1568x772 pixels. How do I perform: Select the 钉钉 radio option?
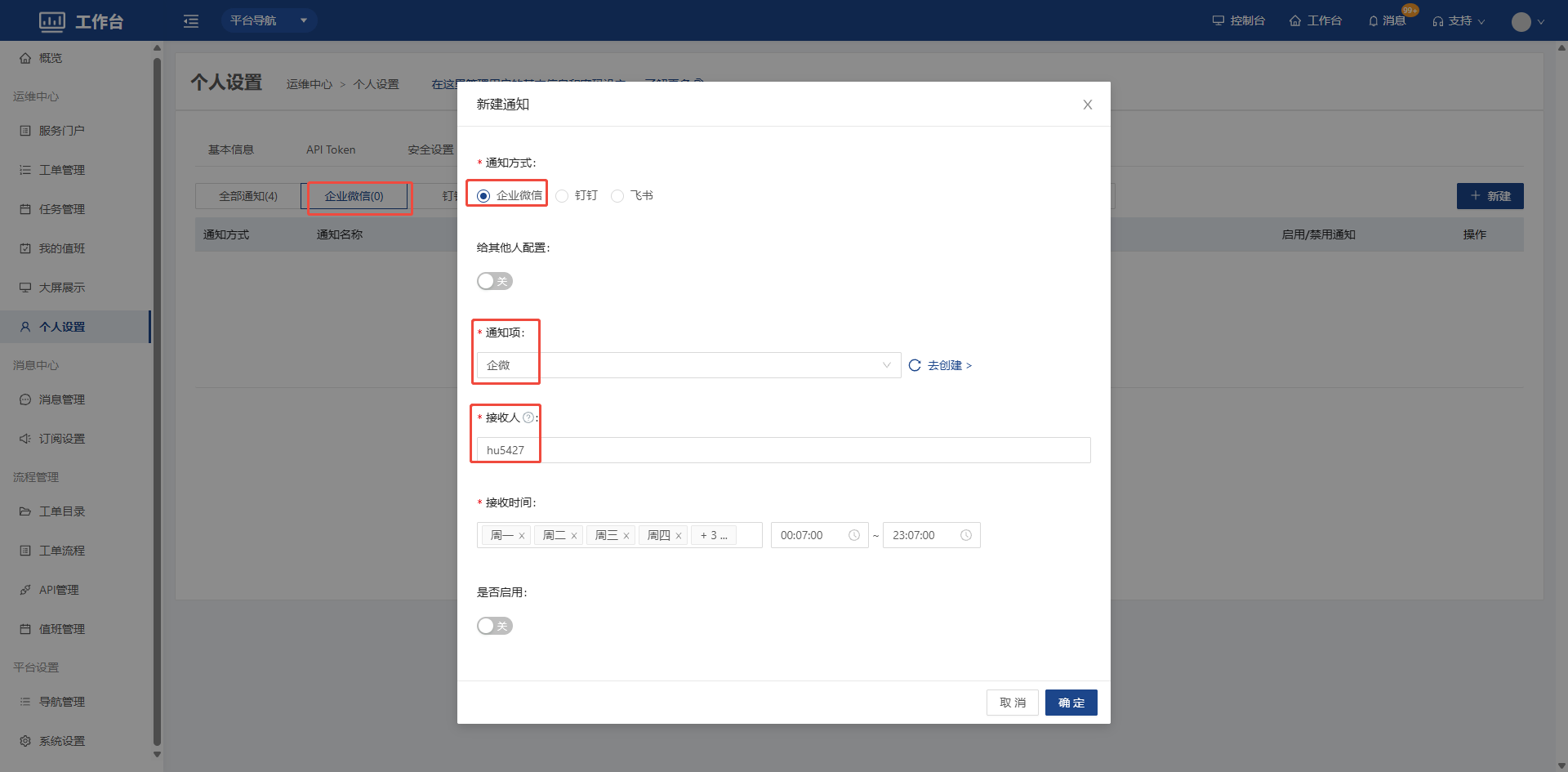pyautogui.click(x=563, y=196)
